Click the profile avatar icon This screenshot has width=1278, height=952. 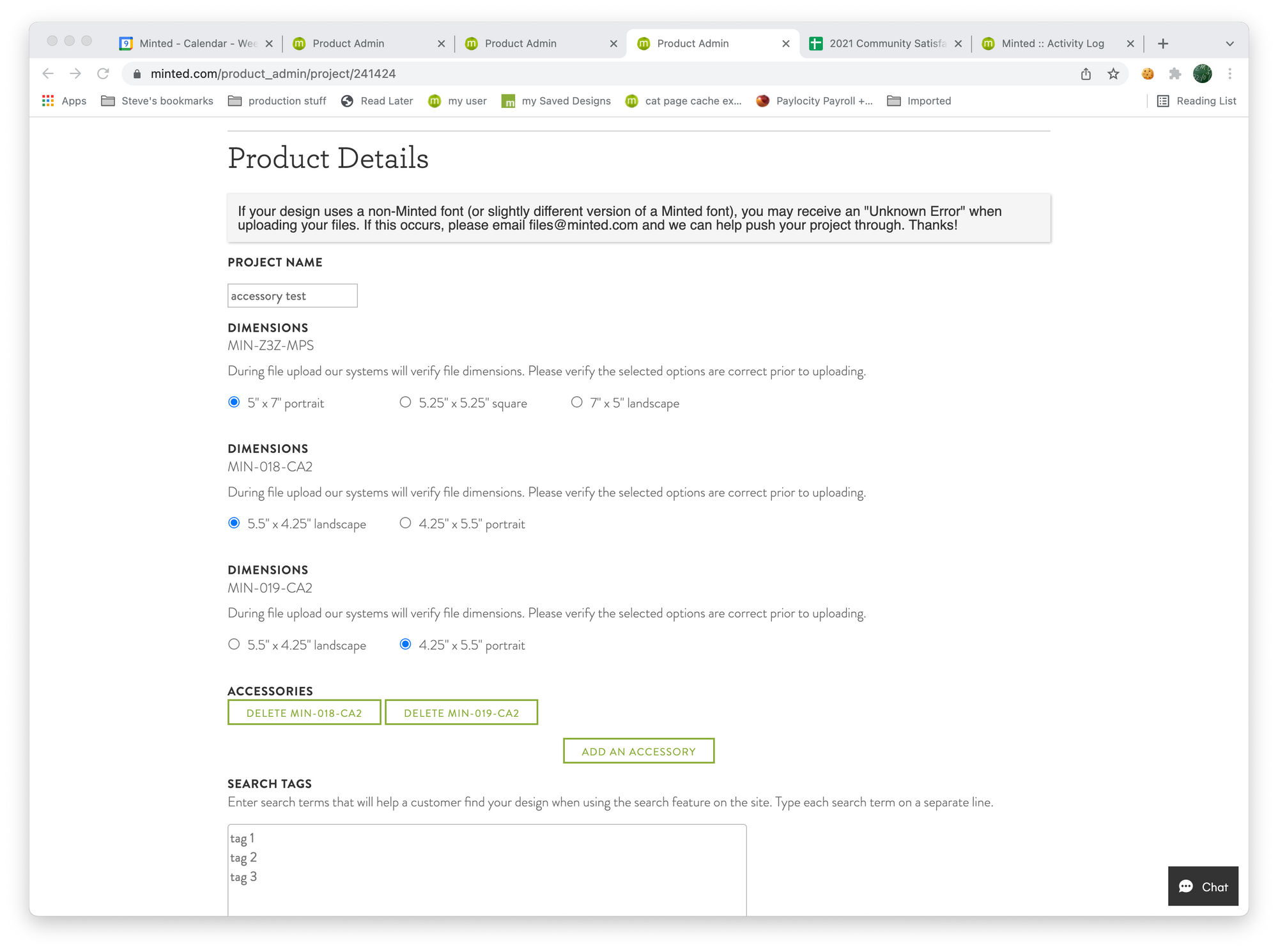point(1202,73)
